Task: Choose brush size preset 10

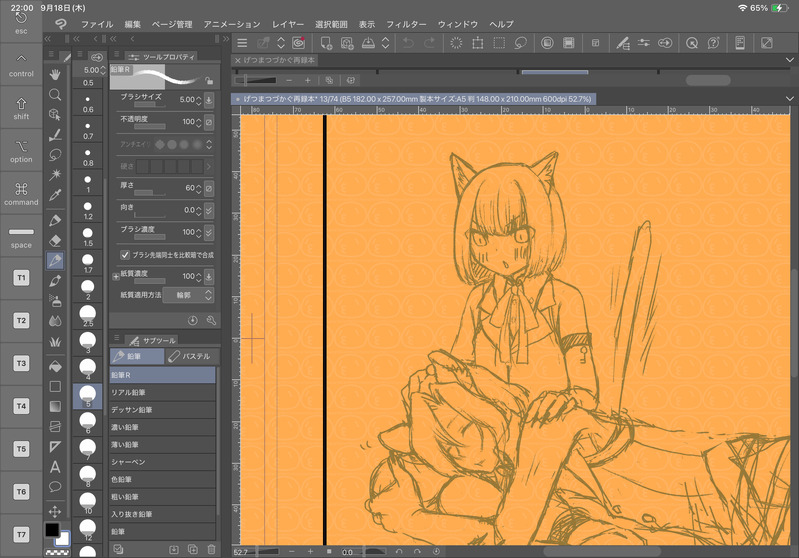Action: click(88, 503)
